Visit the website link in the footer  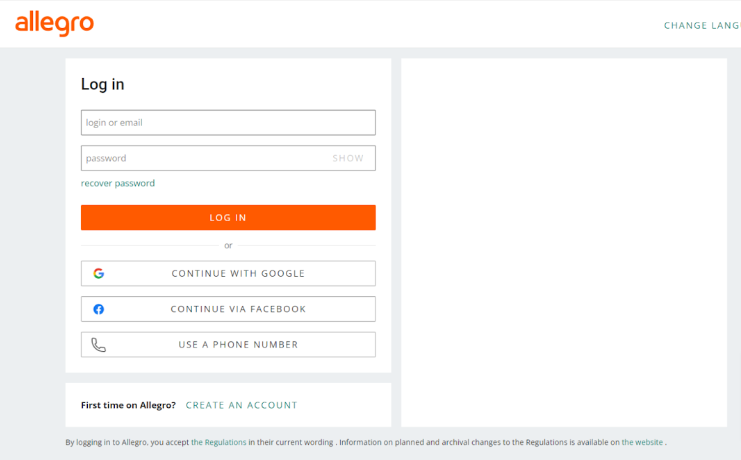coord(642,442)
